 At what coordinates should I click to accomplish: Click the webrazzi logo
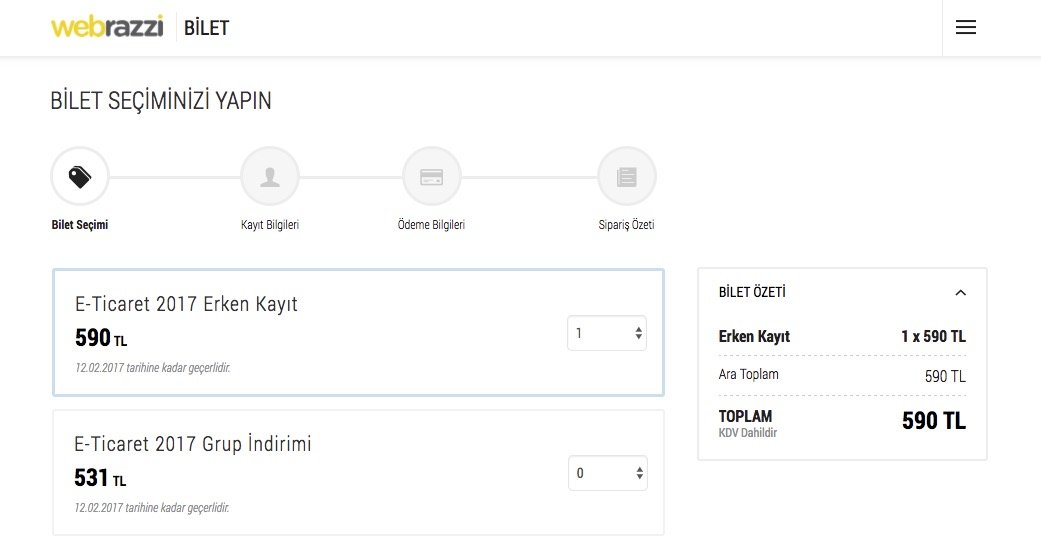[x=107, y=27]
